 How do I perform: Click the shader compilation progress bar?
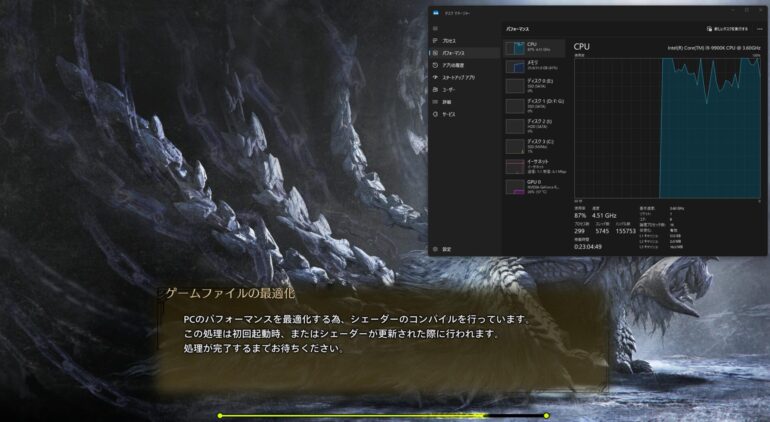(383, 415)
